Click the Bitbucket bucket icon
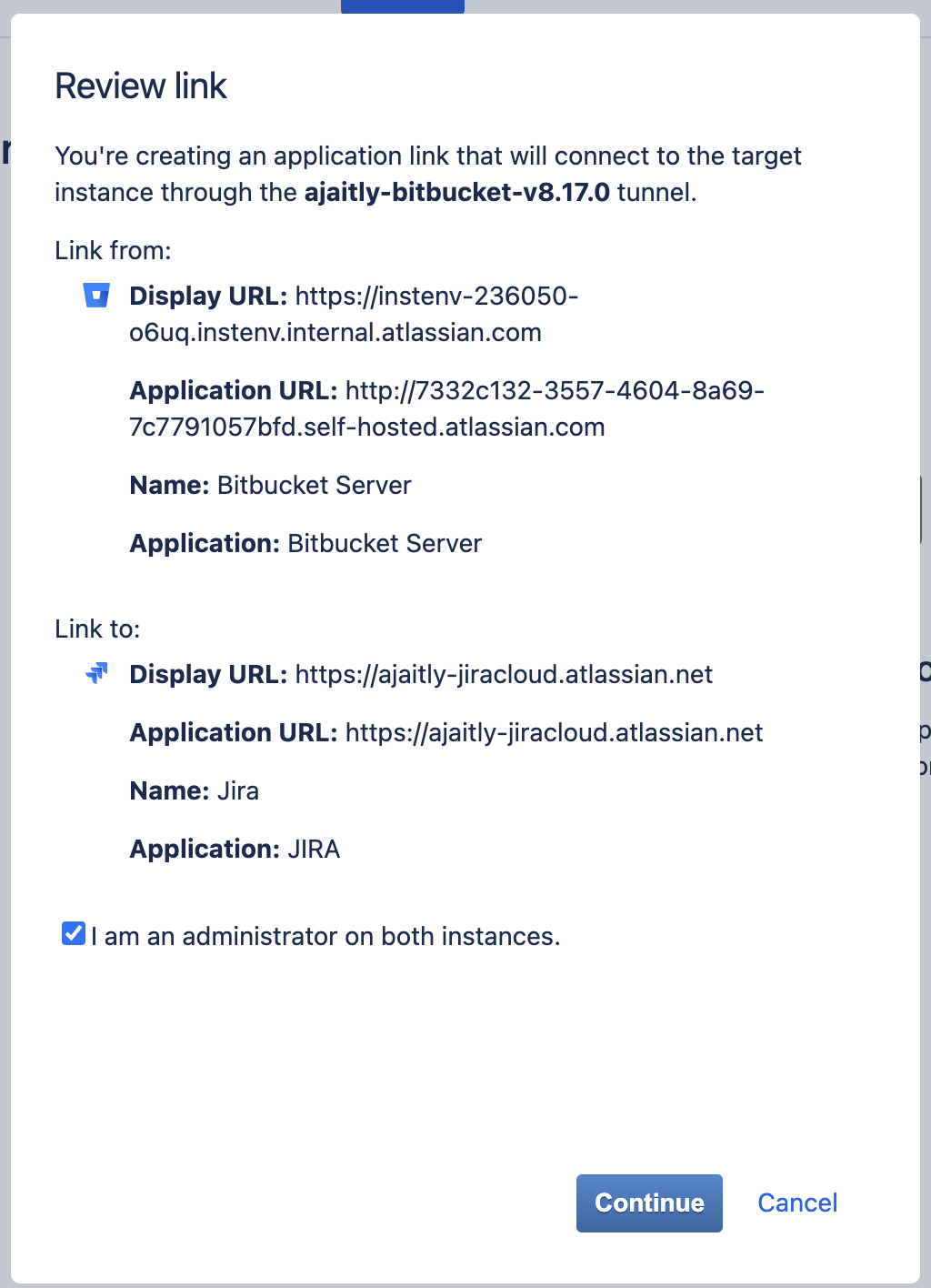 click(96, 296)
